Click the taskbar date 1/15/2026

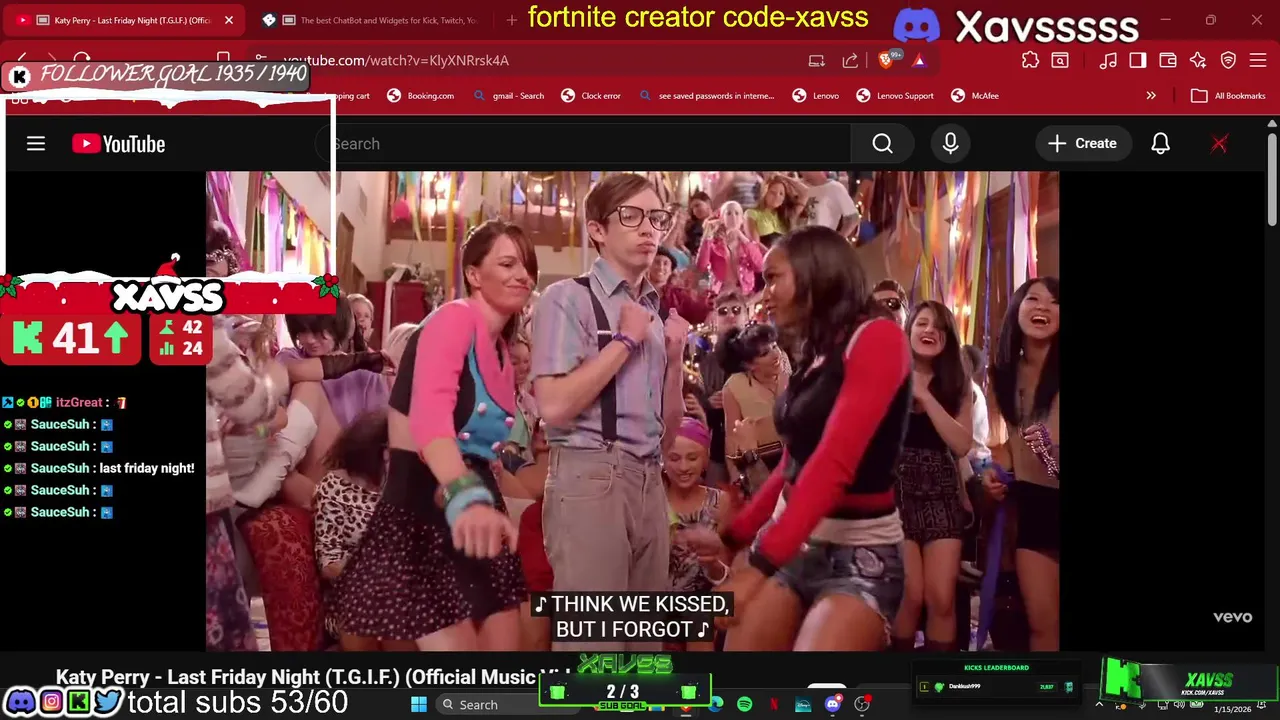point(1232,709)
